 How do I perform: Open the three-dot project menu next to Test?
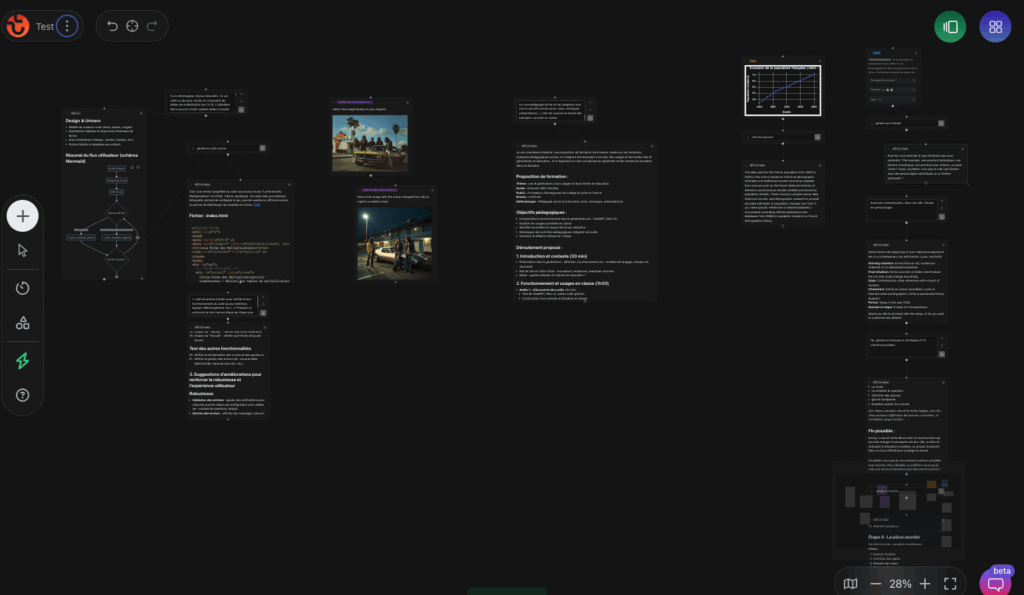click(x=67, y=26)
